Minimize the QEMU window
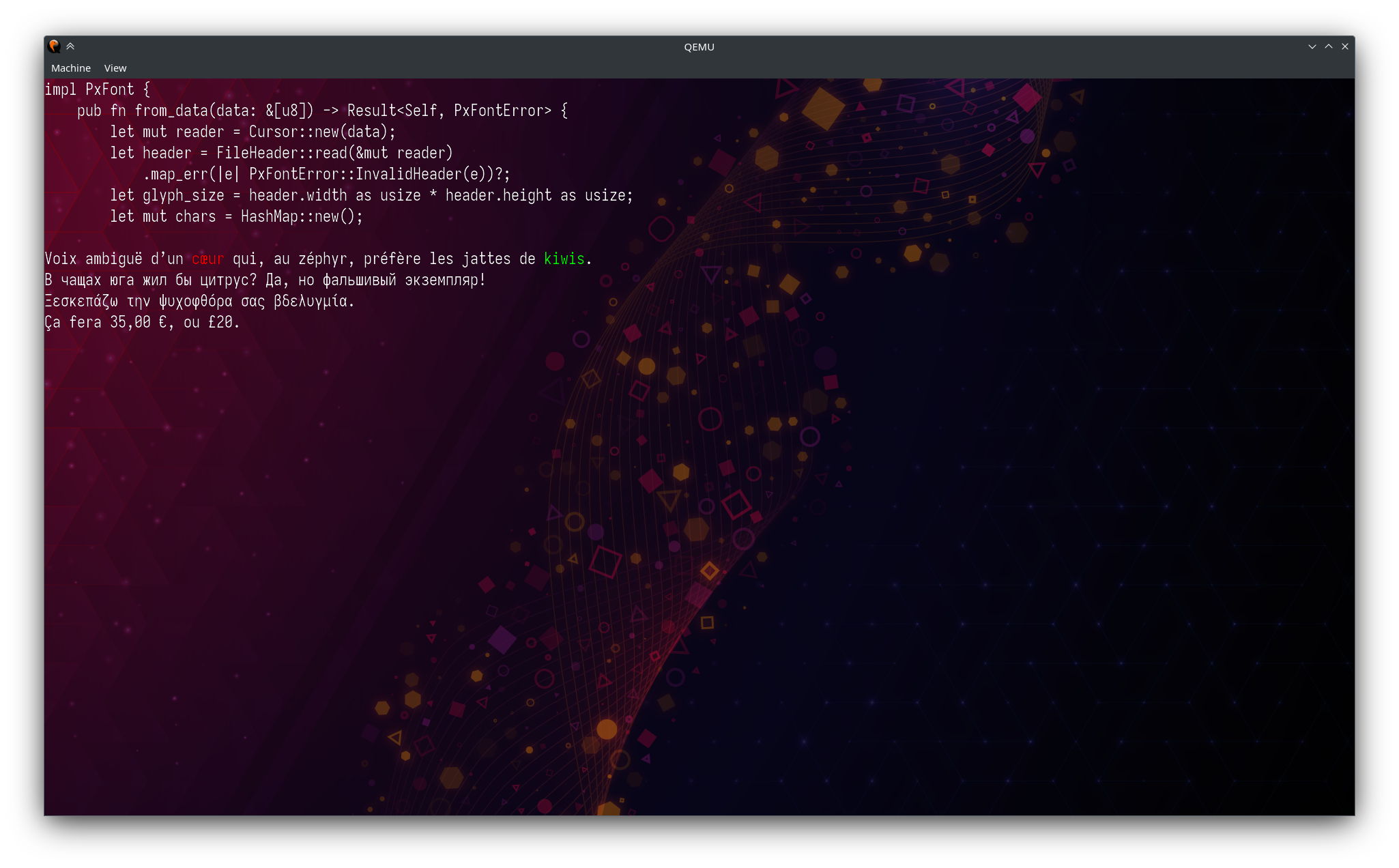Image resolution: width=1399 pixels, height=868 pixels. (1312, 46)
